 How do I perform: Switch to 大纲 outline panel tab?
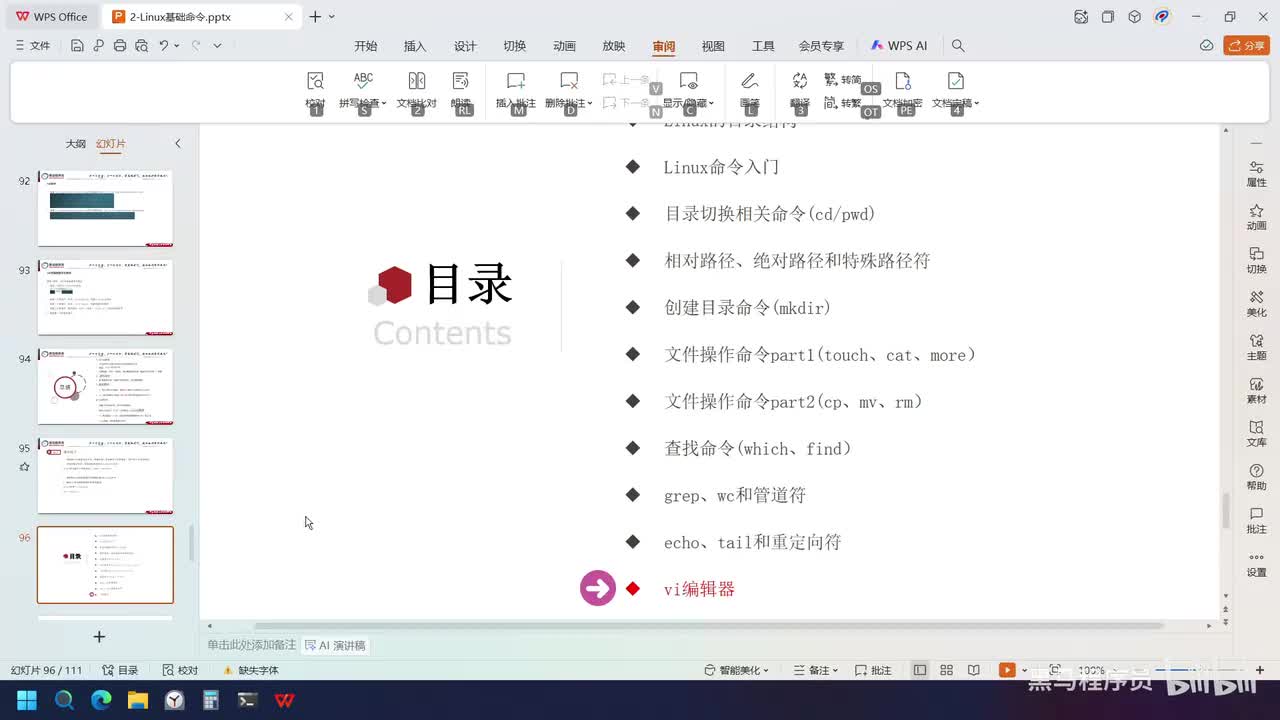coord(76,144)
